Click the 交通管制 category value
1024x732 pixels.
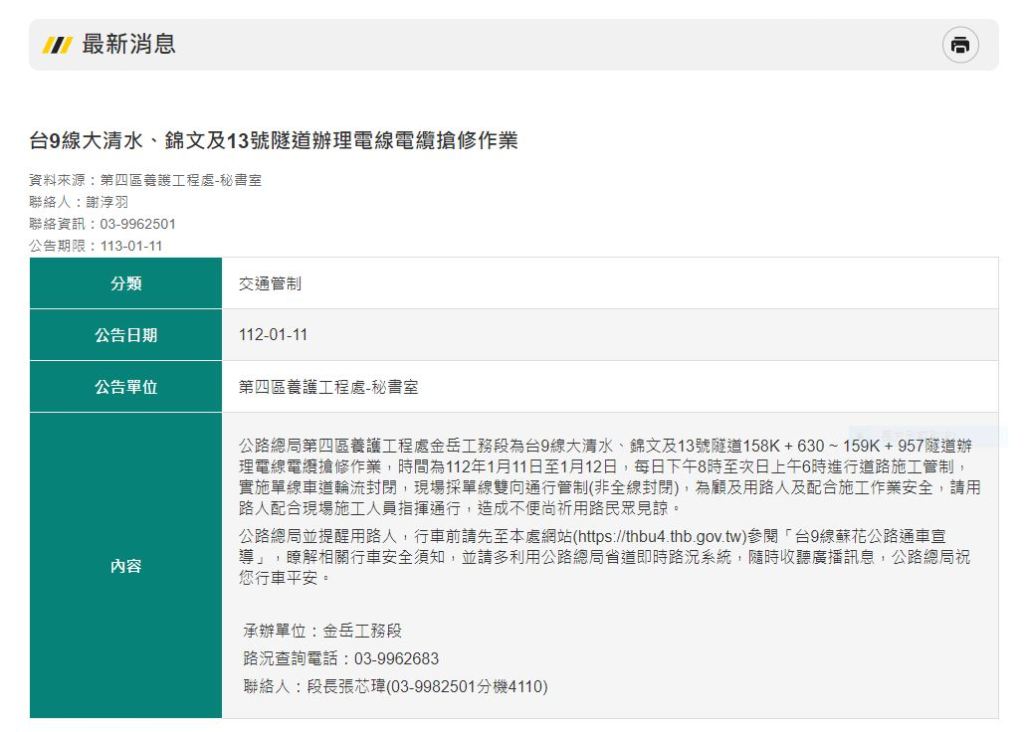(x=270, y=284)
